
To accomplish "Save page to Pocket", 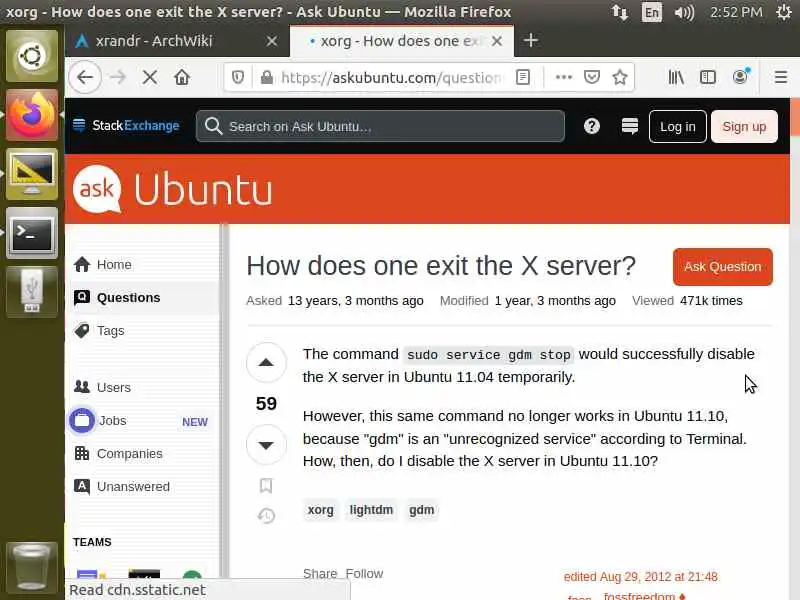I will tap(592, 78).
